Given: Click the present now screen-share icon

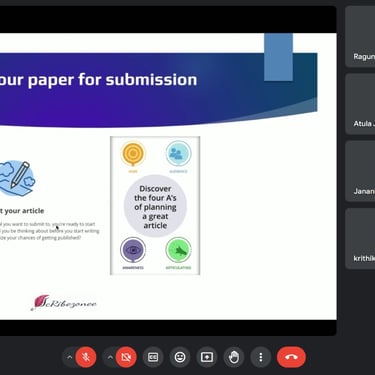Looking at the screenshot, I should click(x=207, y=357).
